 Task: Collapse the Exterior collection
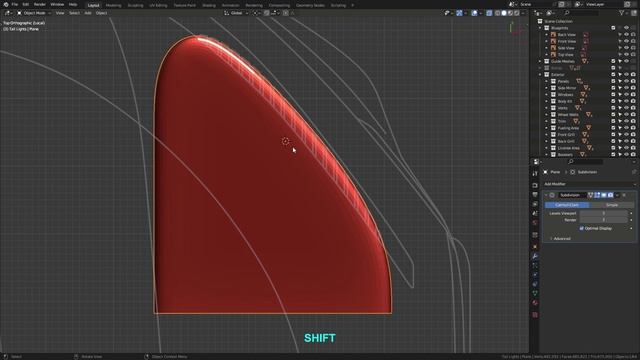coord(540,75)
